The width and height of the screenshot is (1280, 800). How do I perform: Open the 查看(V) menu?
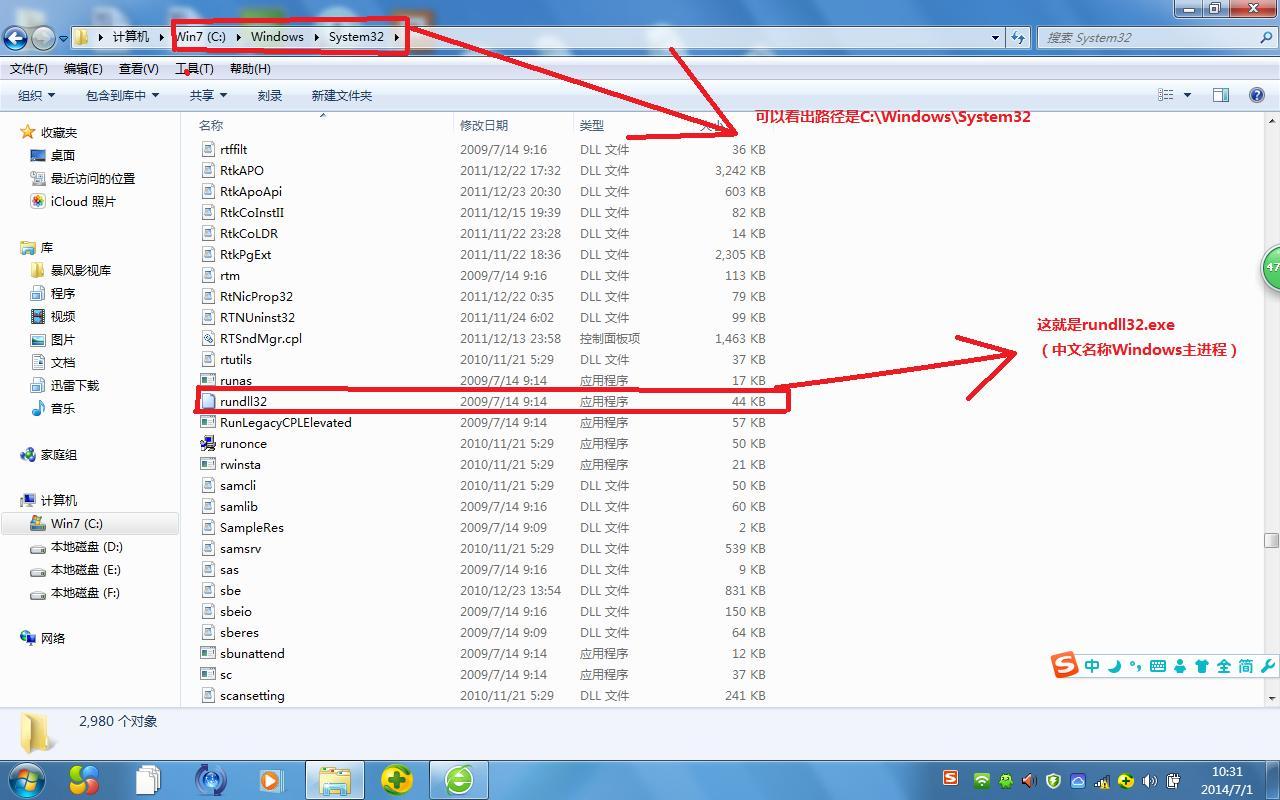tap(138, 68)
